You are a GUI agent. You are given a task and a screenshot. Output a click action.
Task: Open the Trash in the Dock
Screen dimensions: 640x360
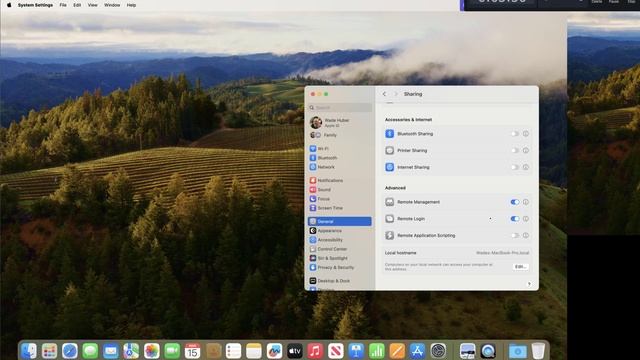[x=538, y=351]
